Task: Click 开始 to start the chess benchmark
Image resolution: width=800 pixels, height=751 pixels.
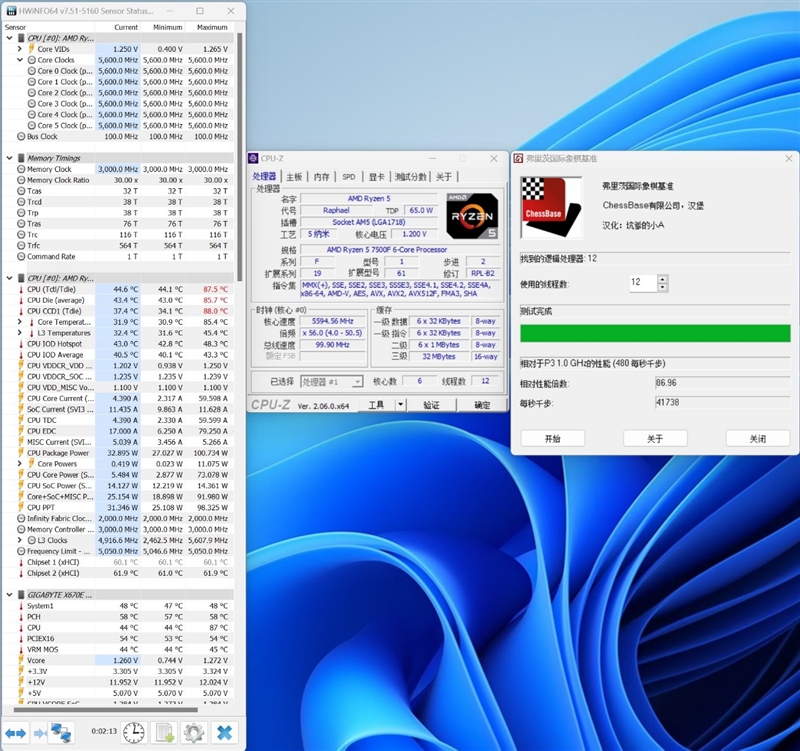Action: tap(553, 439)
